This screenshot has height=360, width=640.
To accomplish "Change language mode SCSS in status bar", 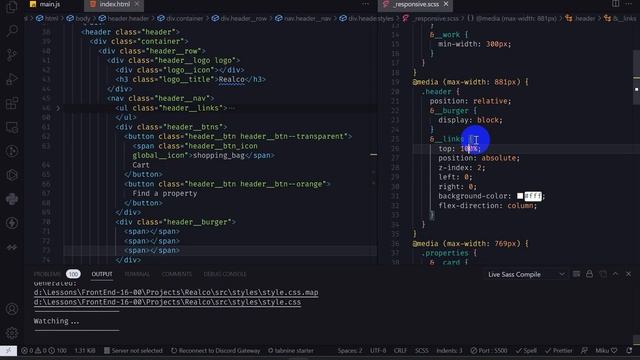I will 422,350.
